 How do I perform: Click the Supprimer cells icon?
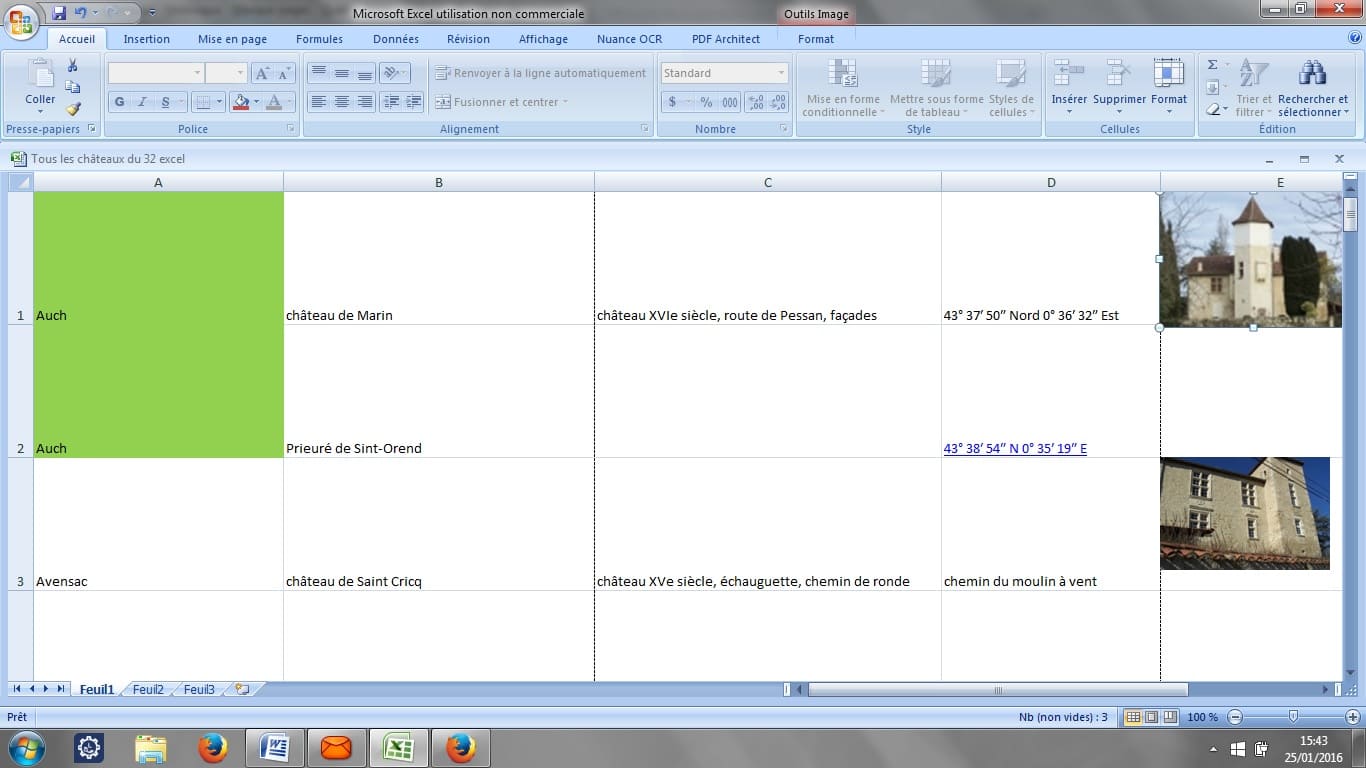(x=1118, y=73)
